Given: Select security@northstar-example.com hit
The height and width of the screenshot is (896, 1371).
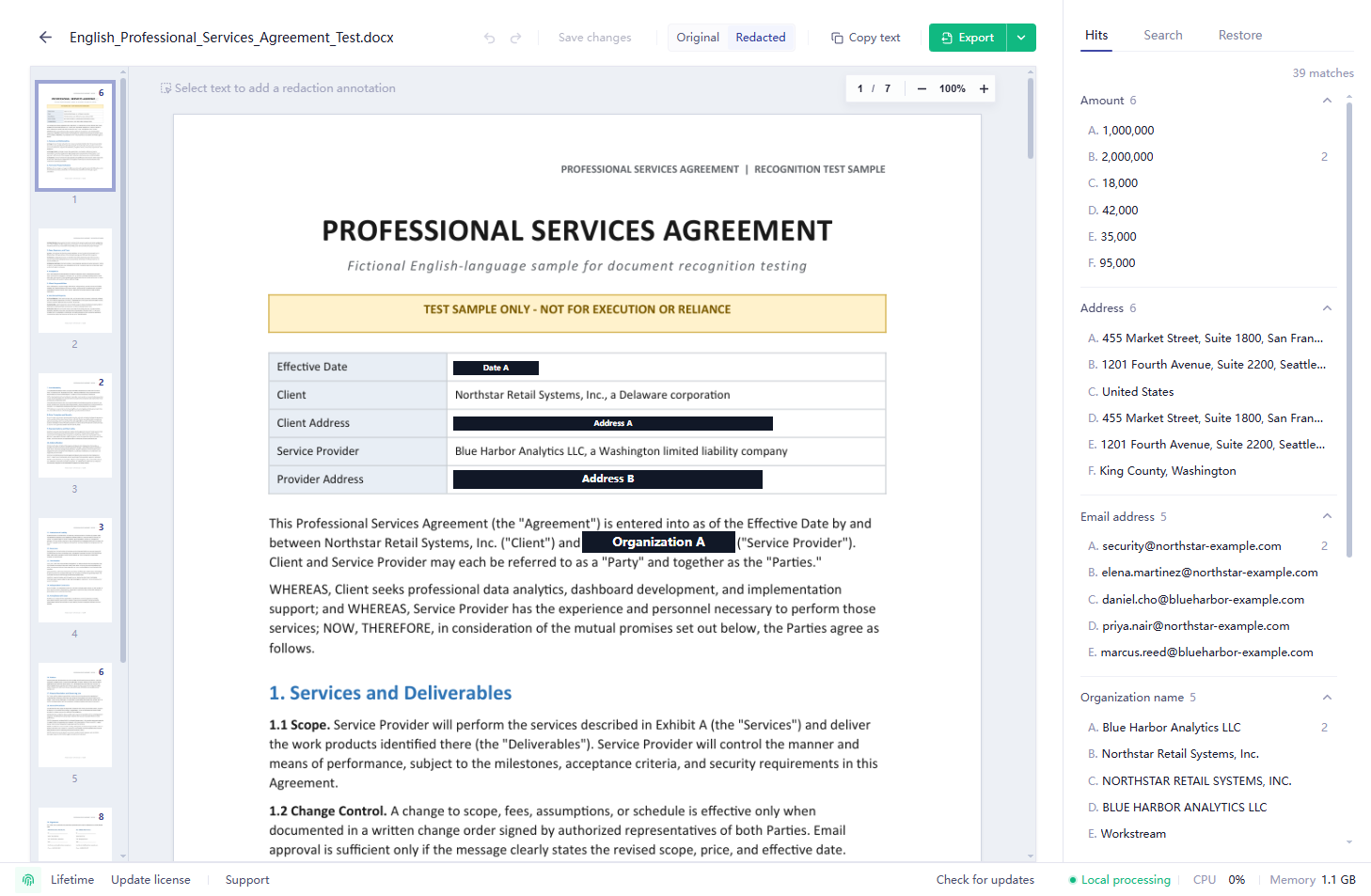Looking at the screenshot, I should click(1208, 546).
